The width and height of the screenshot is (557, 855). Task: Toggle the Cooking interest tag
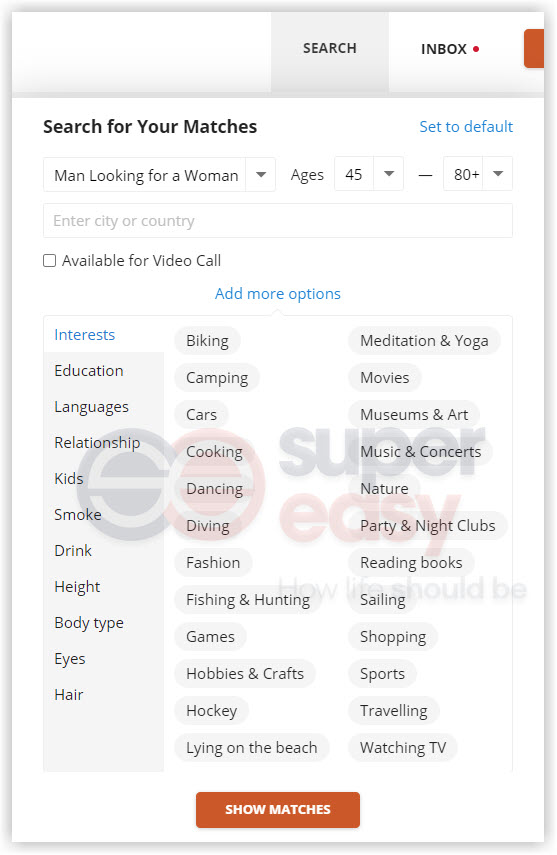pyautogui.click(x=214, y=452)
